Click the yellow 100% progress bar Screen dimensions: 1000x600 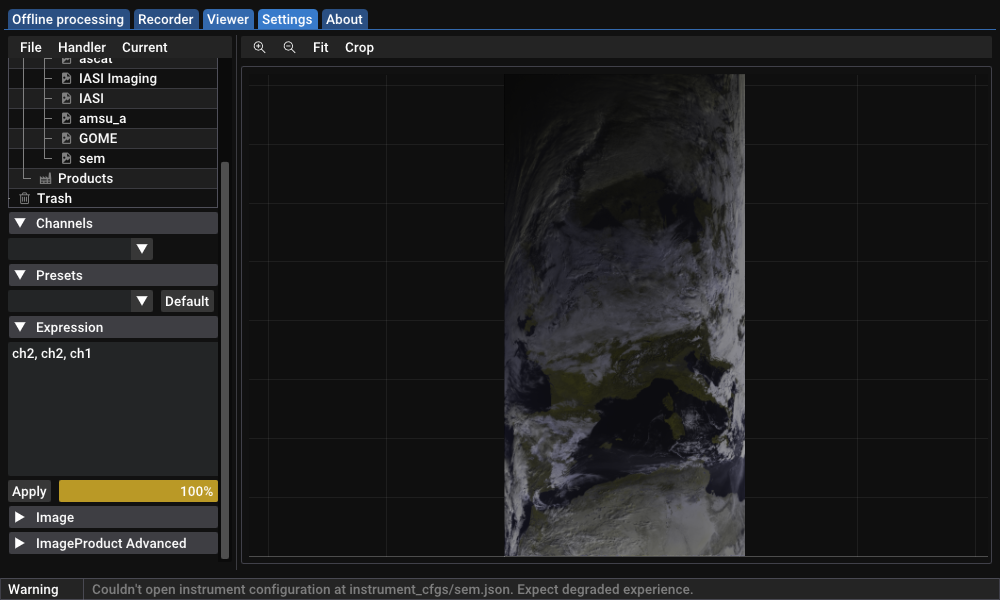click(x=138, y=491)
